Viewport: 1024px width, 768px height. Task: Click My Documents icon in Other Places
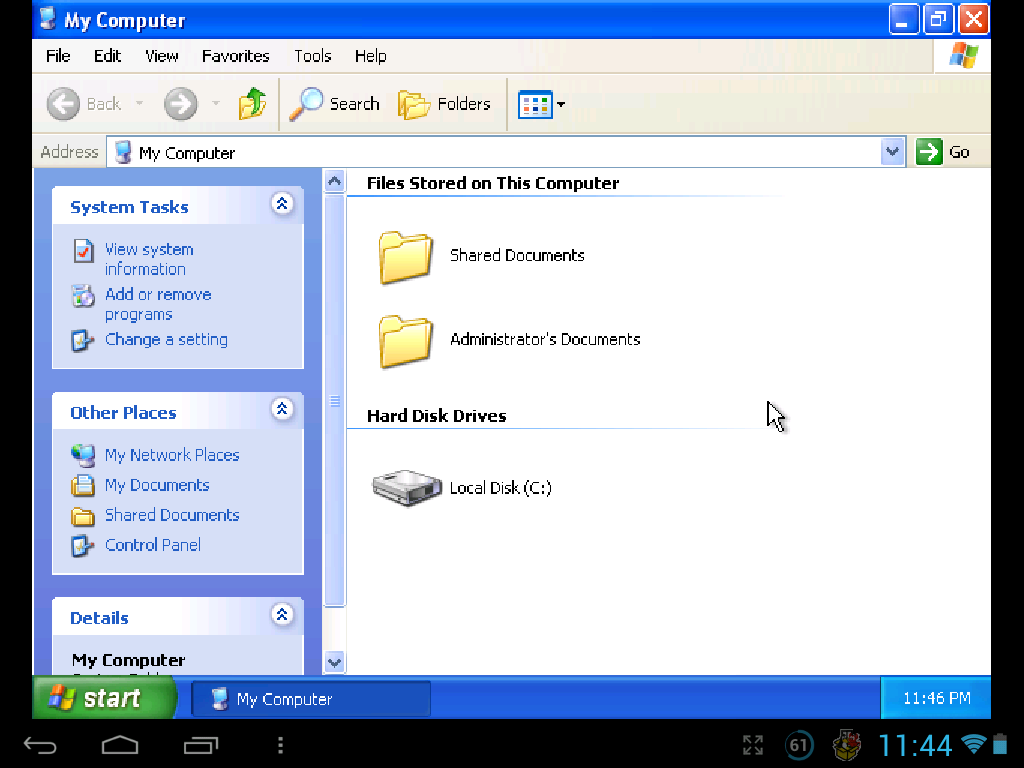[83, 485]
